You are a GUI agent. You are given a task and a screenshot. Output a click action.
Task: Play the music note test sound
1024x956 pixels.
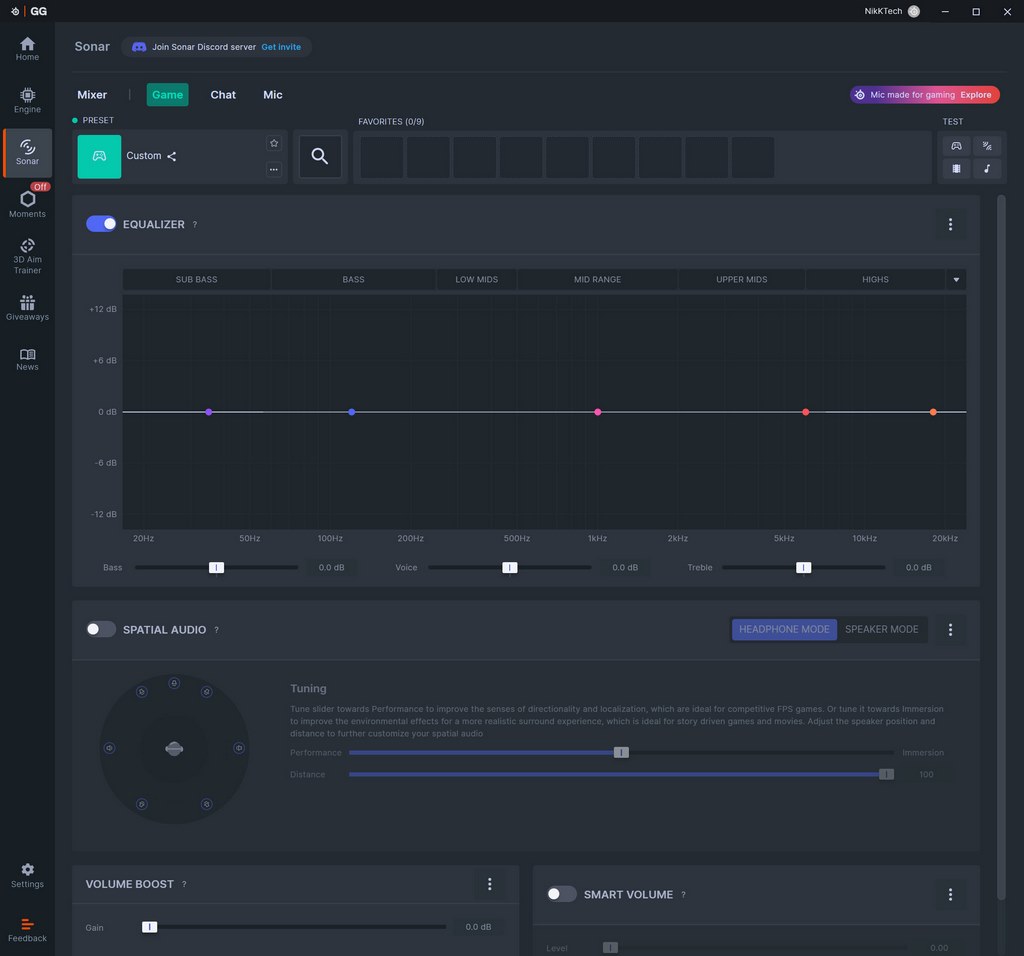[986, 169]
